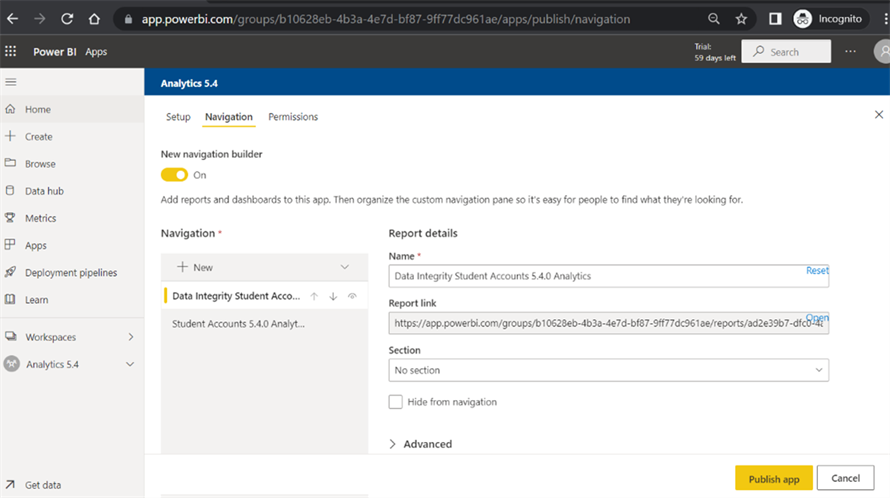Open Apps in the sidebar

(x=72, y=245)
